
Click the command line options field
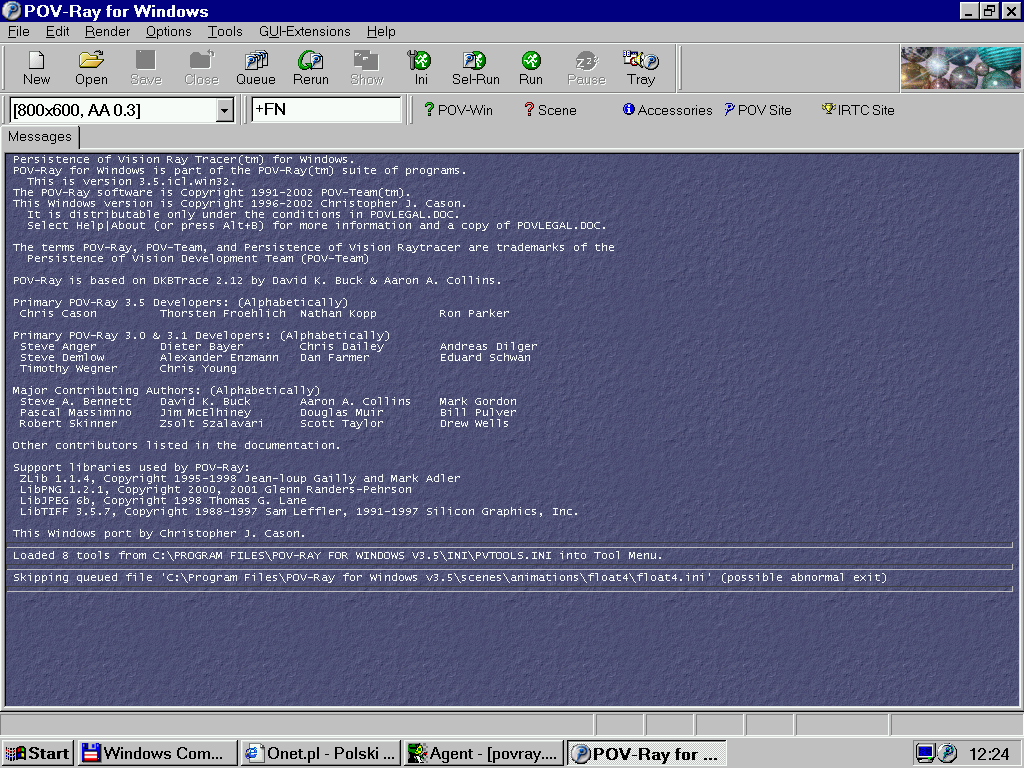click(326, 109)
